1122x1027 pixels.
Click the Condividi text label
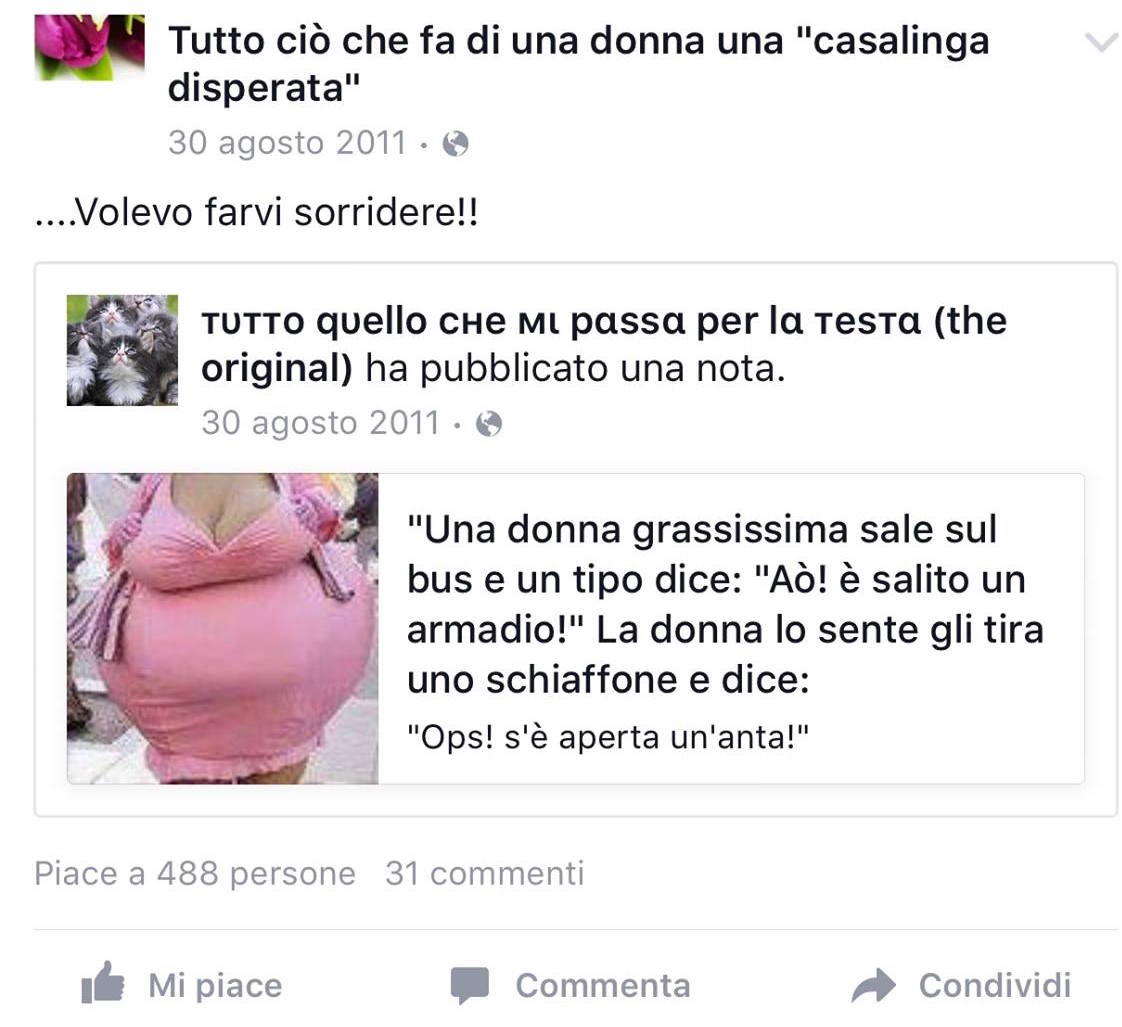click(x=995, y=985)
